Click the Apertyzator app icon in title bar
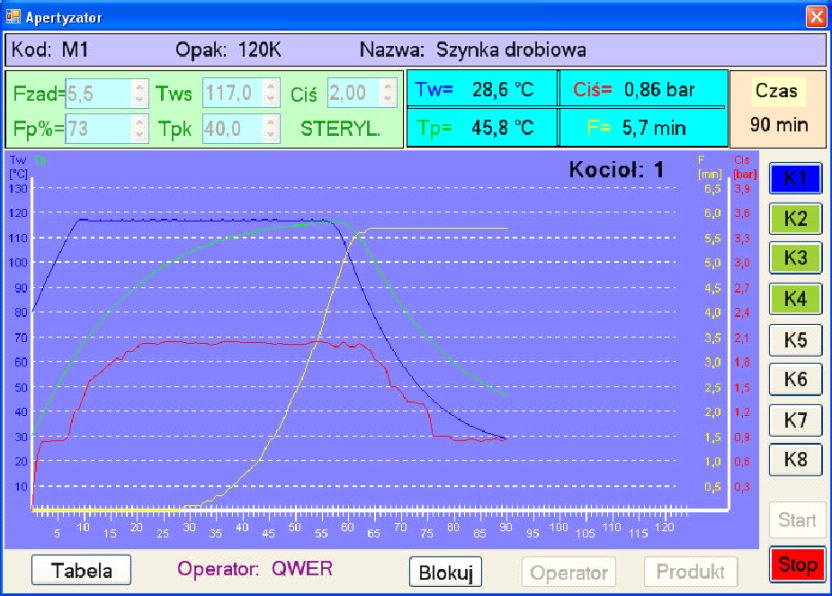The image size is (832, 596). [x=13, y=16]
